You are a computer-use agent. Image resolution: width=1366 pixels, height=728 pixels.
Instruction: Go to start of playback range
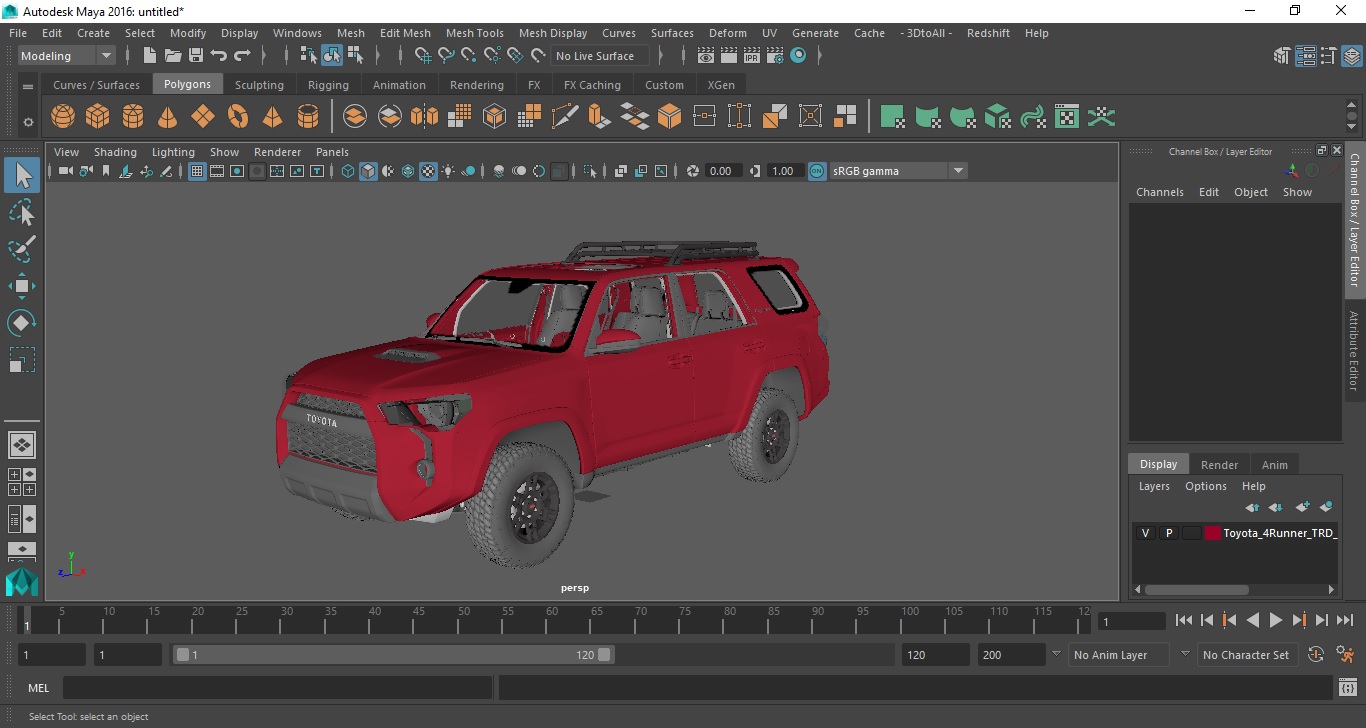[1183, 620]
